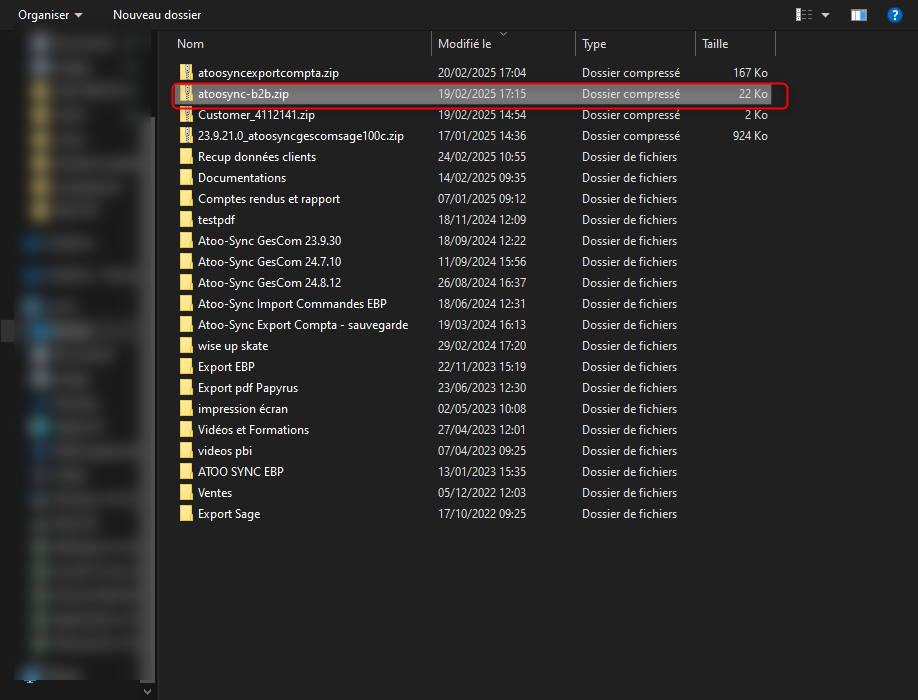Click the folder name Comptes rendus et rapport

[x=269, y=199]
